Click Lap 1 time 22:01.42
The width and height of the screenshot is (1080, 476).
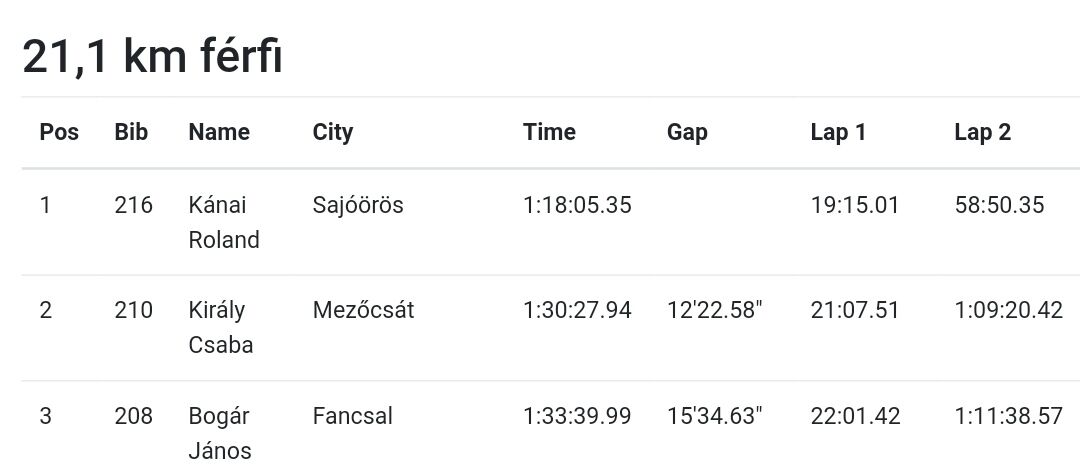pos(855,416)
